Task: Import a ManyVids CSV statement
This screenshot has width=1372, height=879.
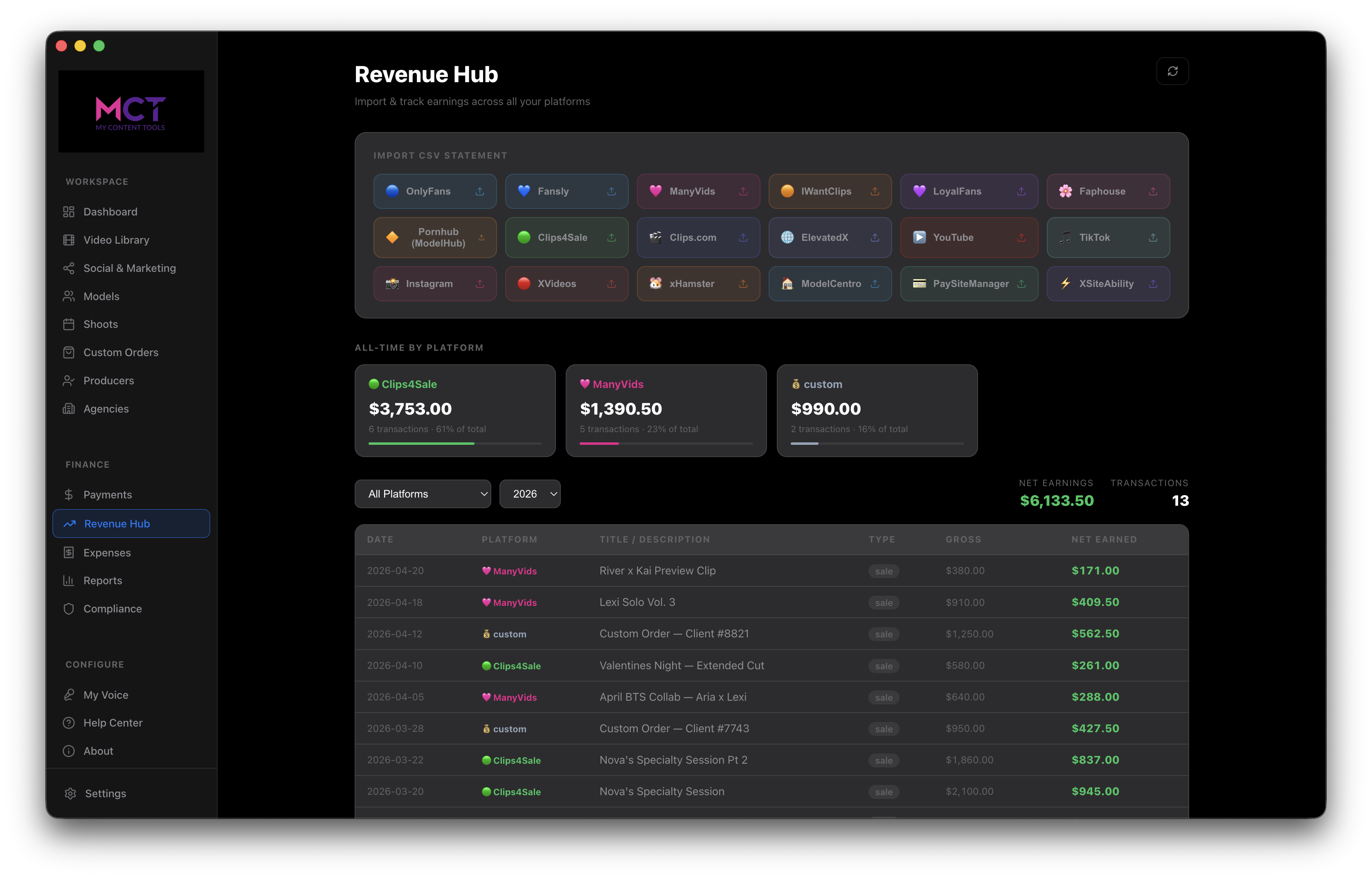Action: click(698, 191)
